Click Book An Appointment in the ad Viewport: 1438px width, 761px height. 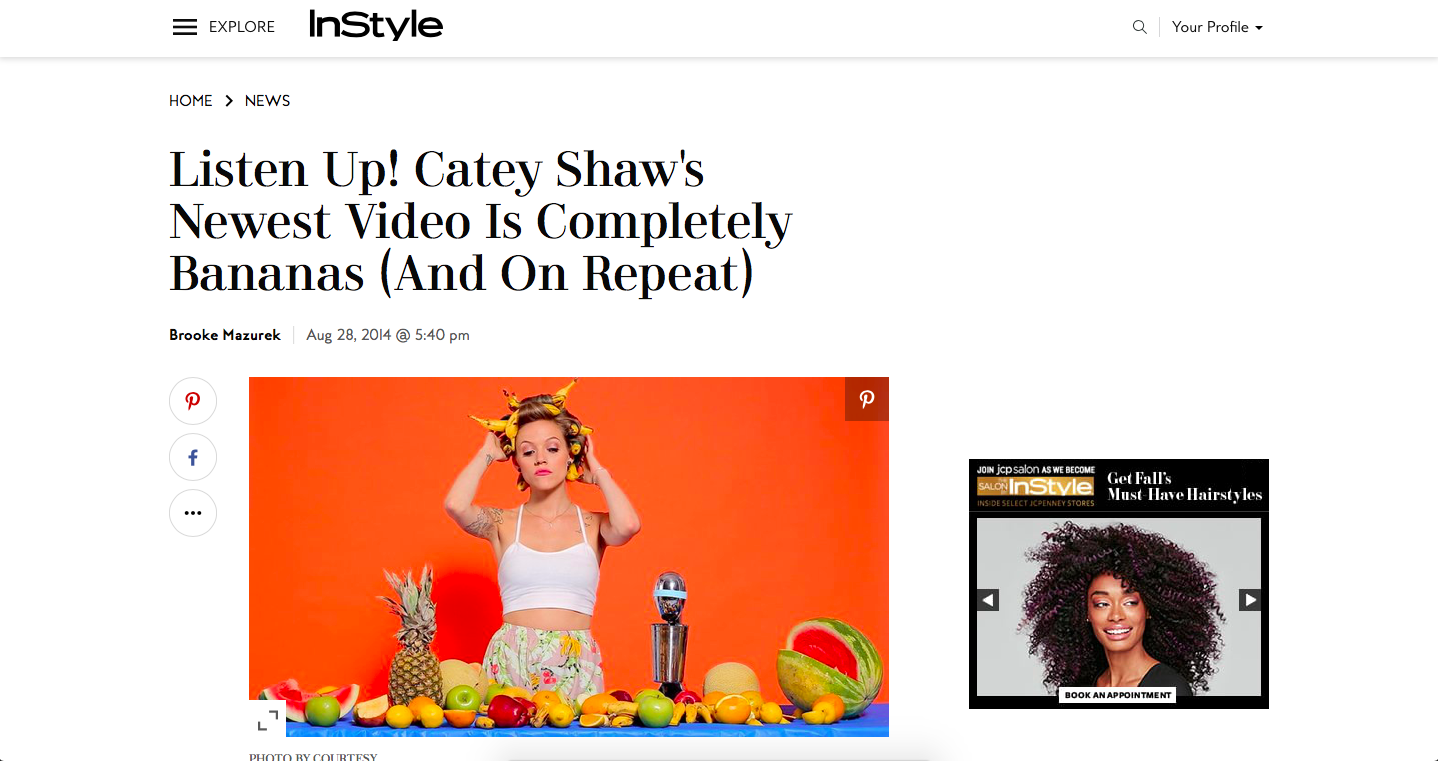[x=1118, y=695]
